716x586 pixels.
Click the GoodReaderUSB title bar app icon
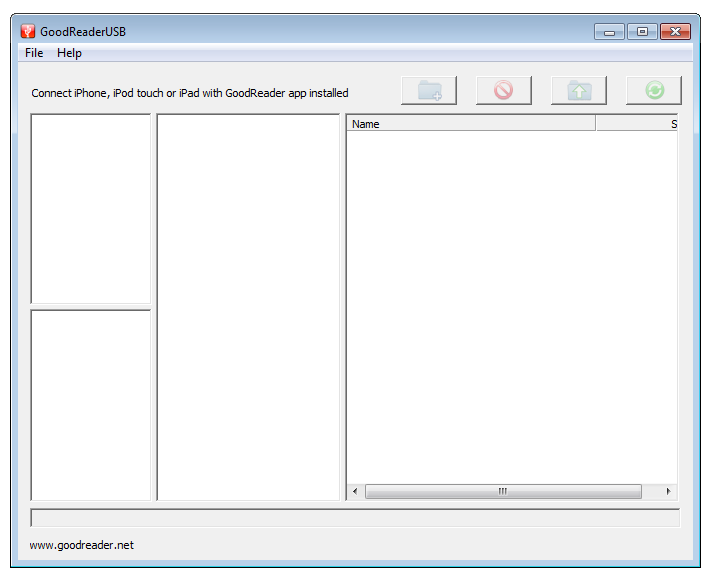click(28, 32)
